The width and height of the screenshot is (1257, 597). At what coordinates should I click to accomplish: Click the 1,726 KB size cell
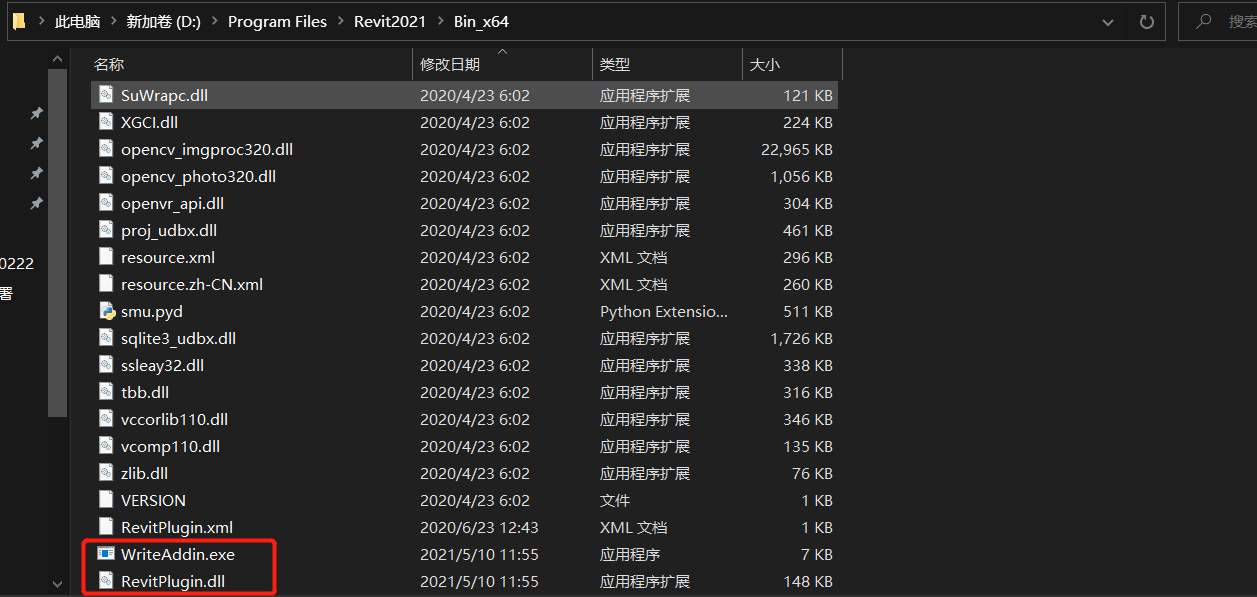pyautogui.click(x=802, y=338)
